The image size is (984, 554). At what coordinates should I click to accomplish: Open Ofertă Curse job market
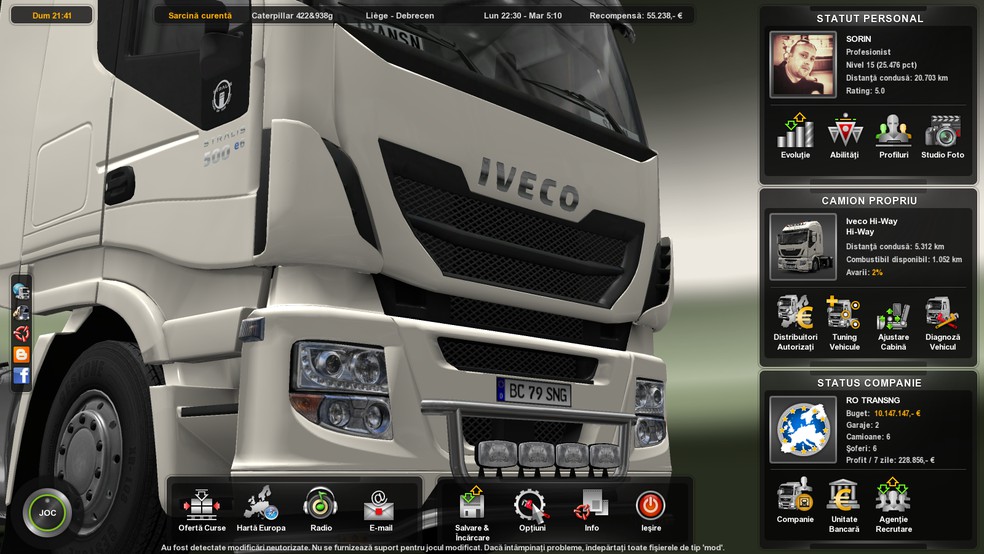point(201,505)
